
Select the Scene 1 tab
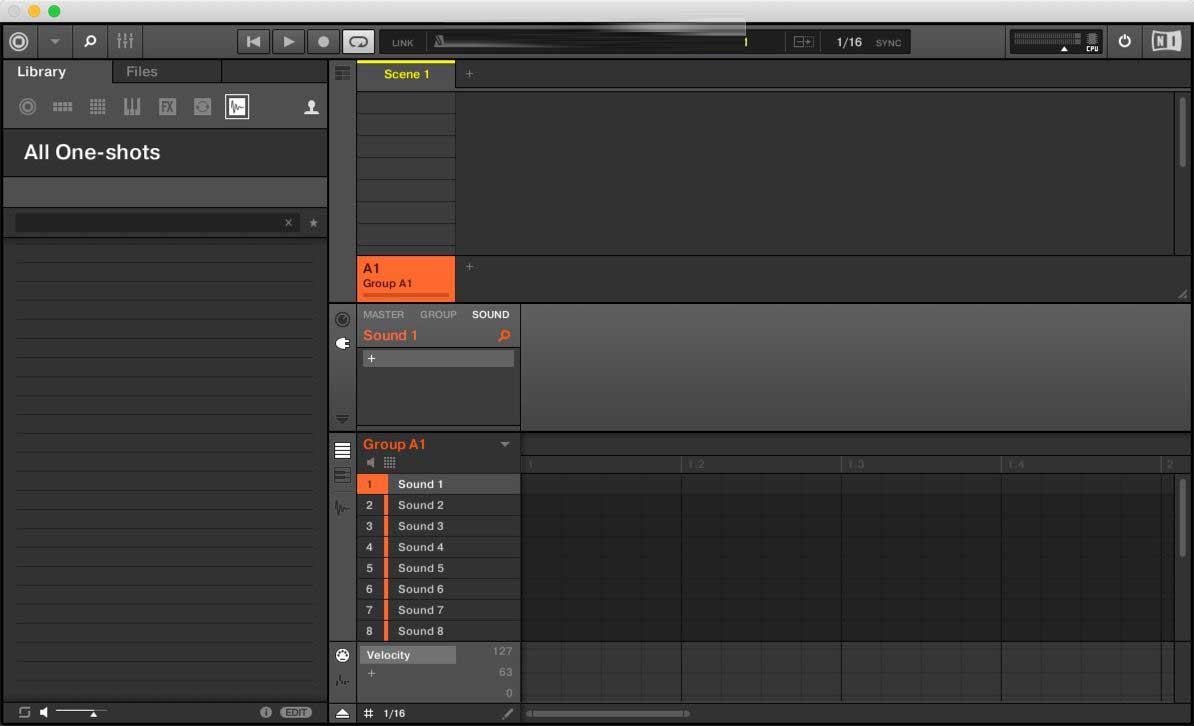coord(406,74)
